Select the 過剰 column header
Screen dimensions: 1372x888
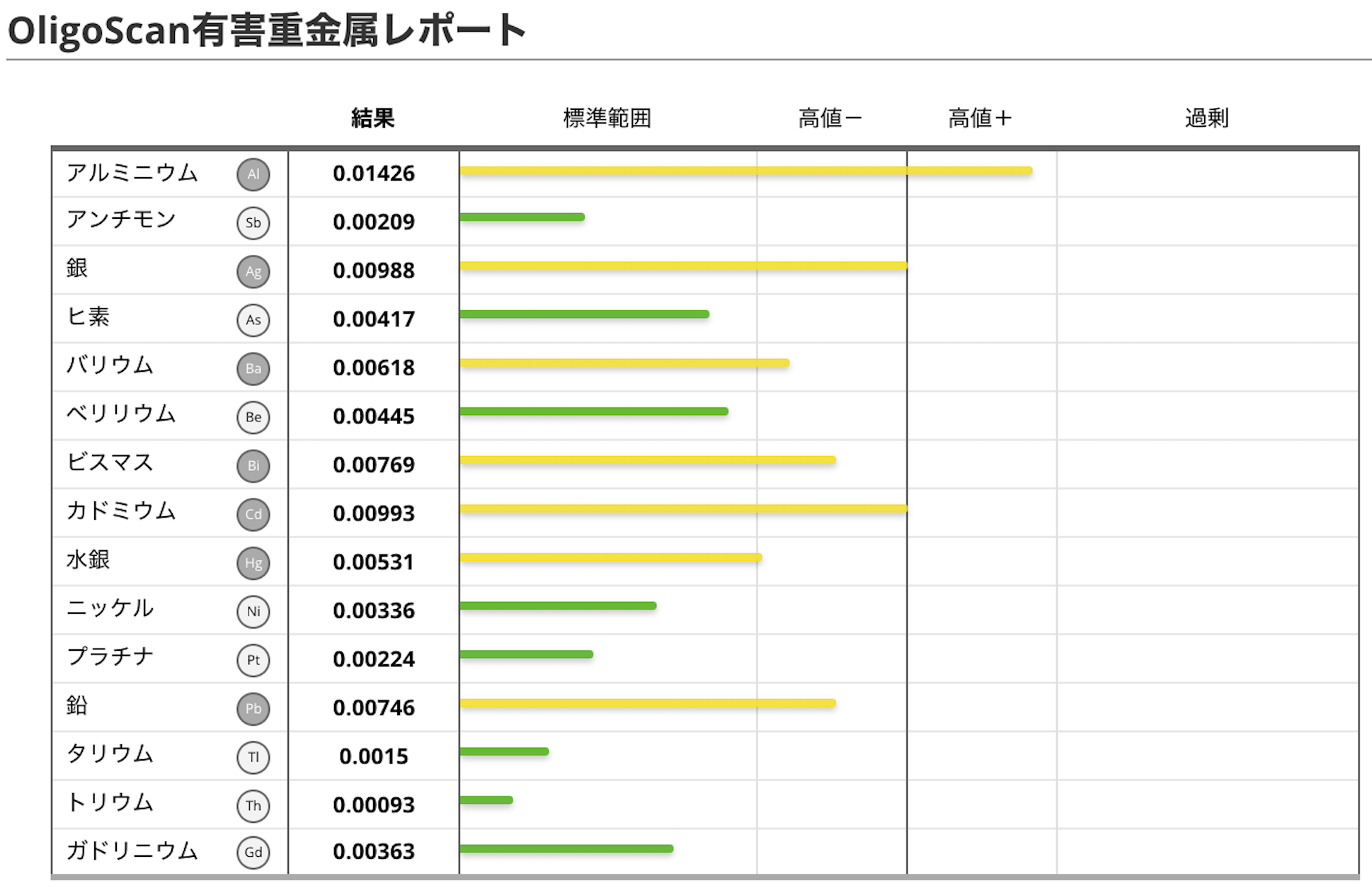[x=1206, y=118]
